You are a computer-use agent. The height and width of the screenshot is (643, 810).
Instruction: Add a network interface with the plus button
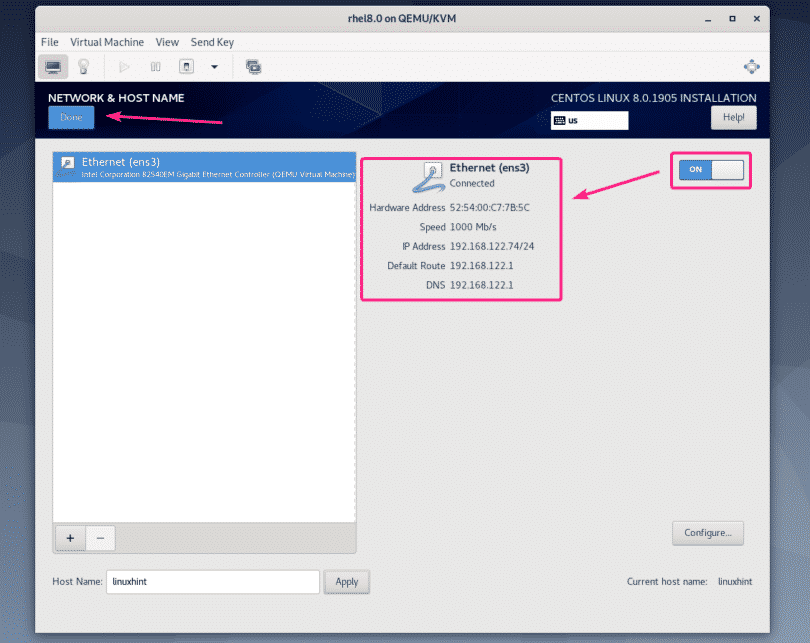pyautogui.click(x=69, y=538)
